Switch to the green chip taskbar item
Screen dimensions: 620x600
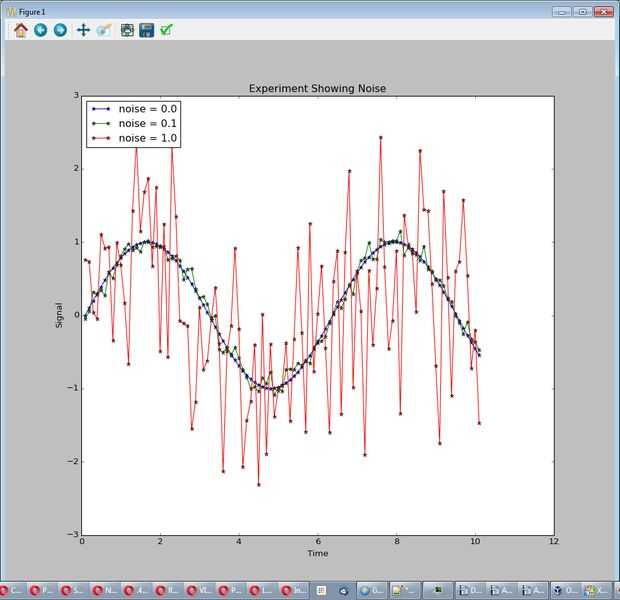pyautogui.click(x=438, y=591)
